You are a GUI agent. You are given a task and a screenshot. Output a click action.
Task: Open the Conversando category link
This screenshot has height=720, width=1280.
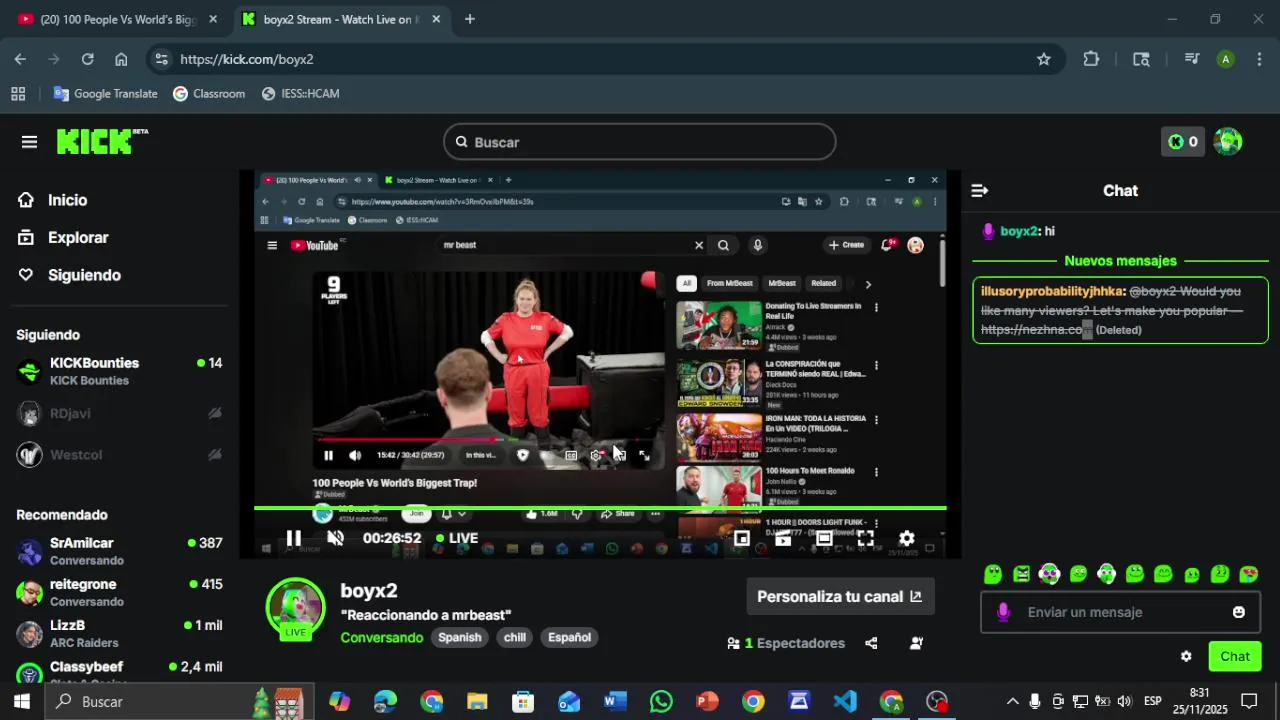click(382, 637)
